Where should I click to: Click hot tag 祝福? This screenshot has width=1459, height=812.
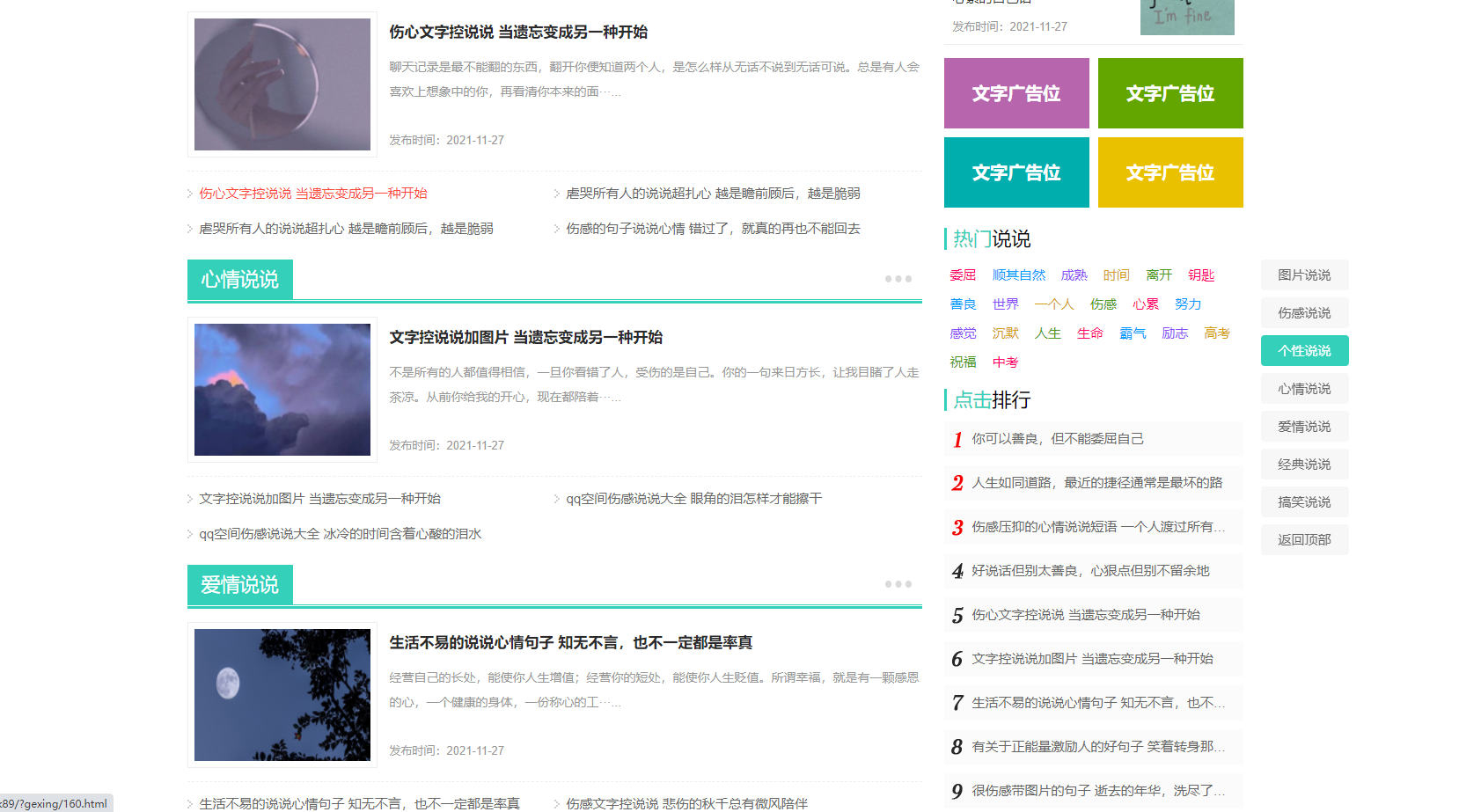point(963,362)
